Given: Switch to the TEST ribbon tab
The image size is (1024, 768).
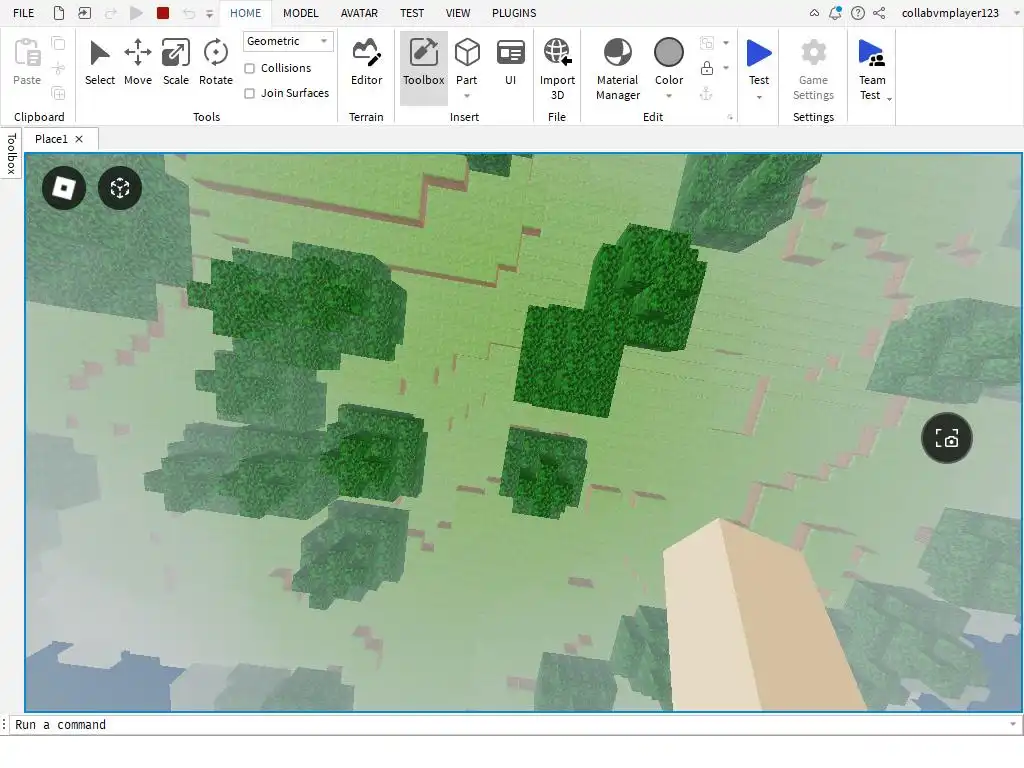Looking at the screenshot, I should (x=411, y=13).
